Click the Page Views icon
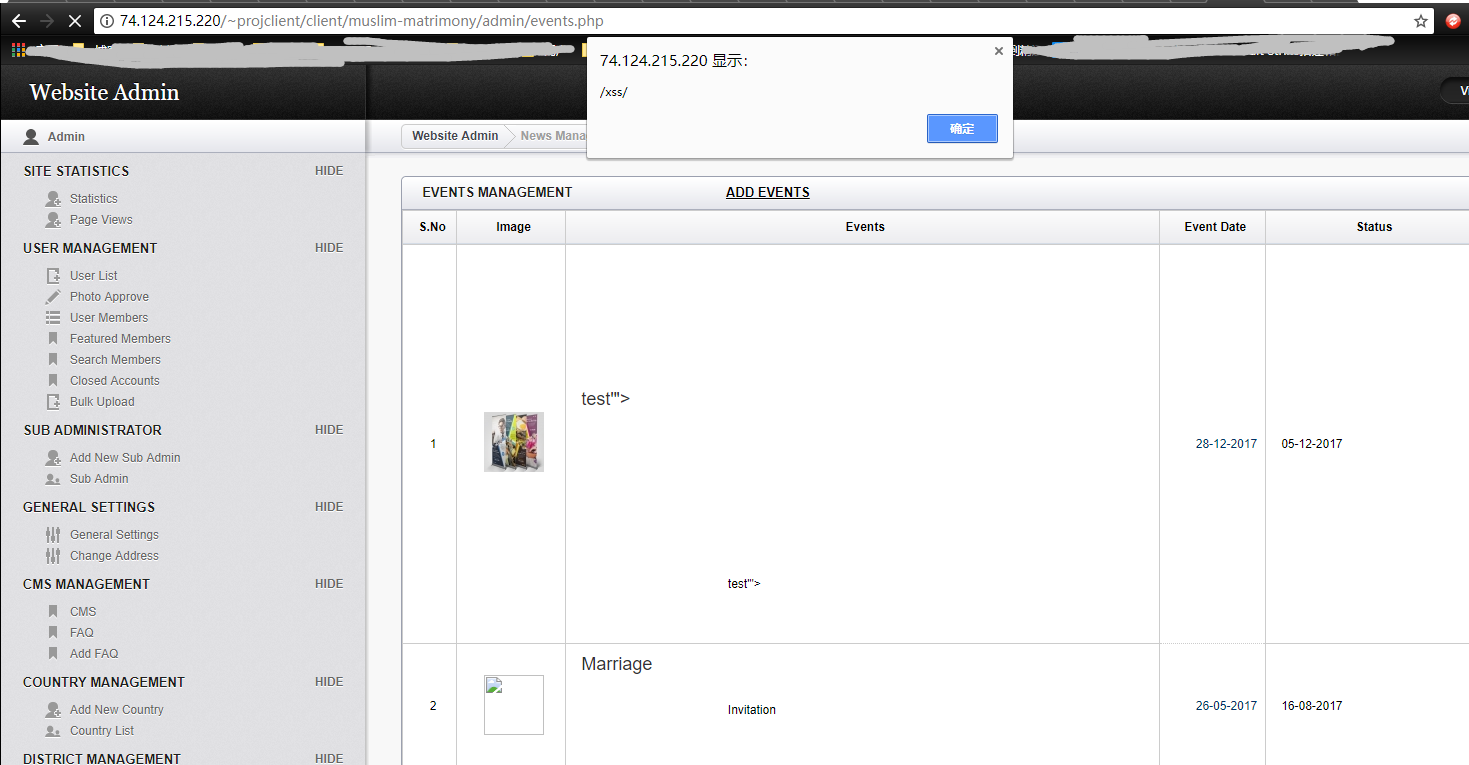This screenshot has height=765, width=1469. [x=53, y=220]
